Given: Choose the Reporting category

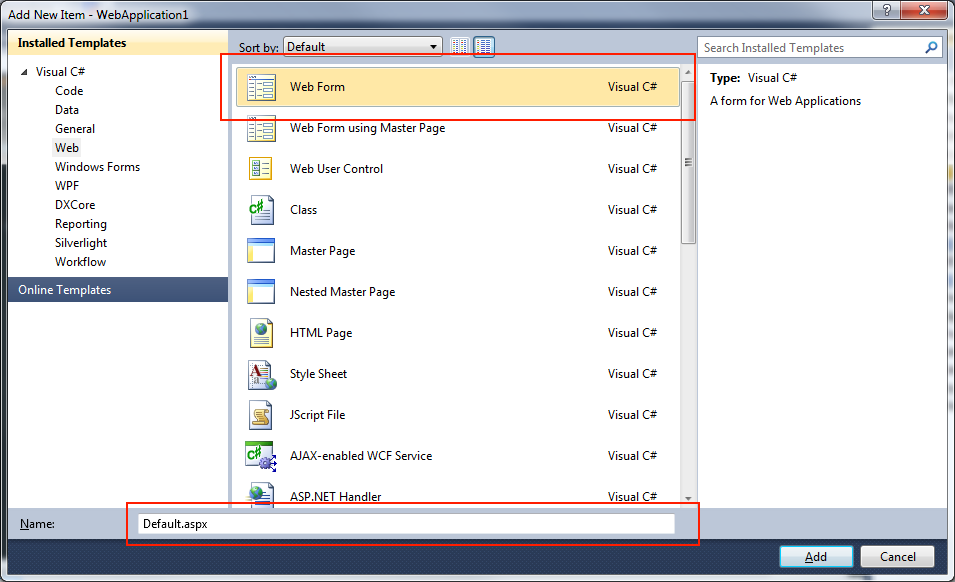Looking at the screenshot, I should tap(80, 224).
